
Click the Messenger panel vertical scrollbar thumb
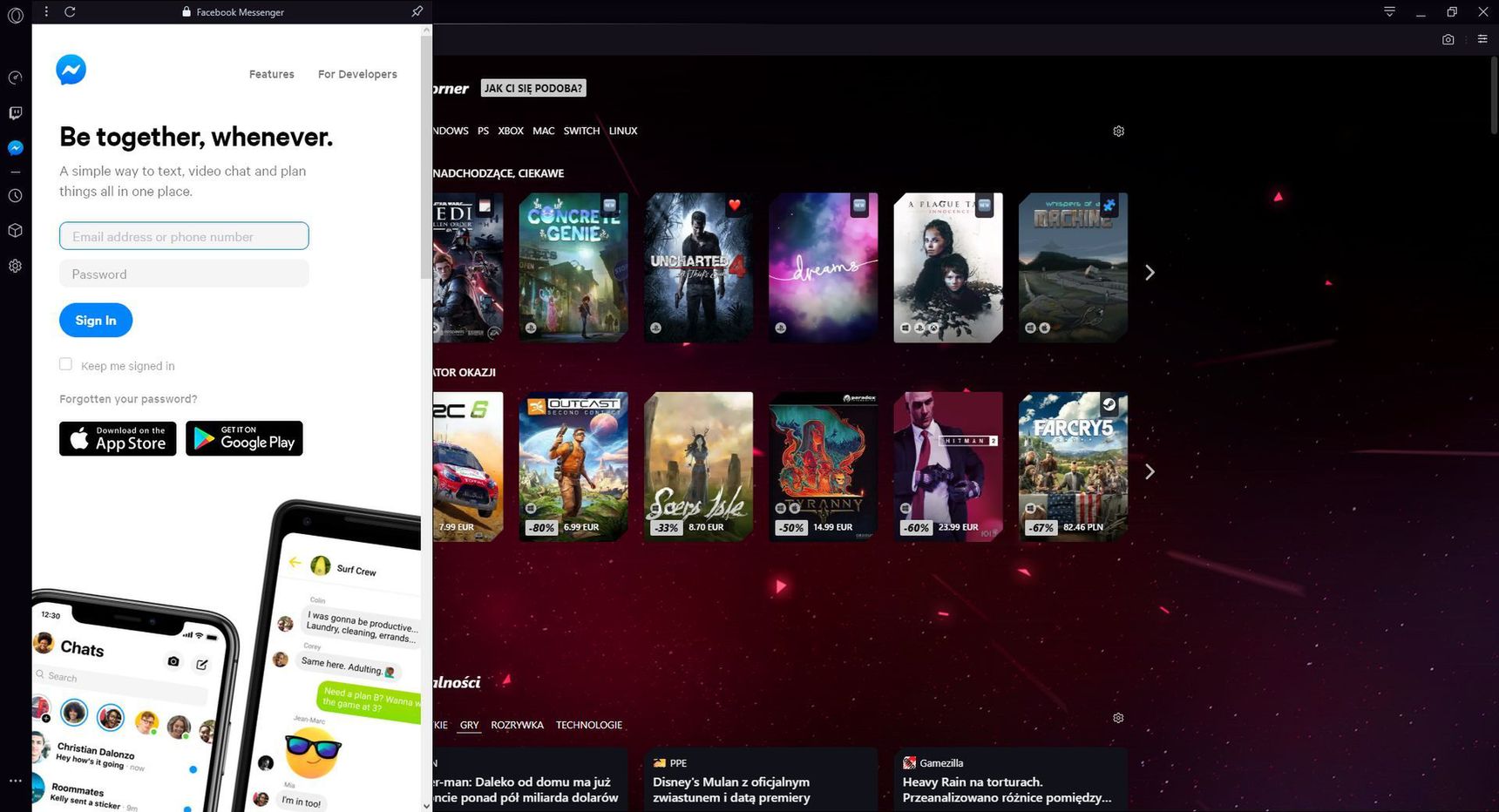426,157
